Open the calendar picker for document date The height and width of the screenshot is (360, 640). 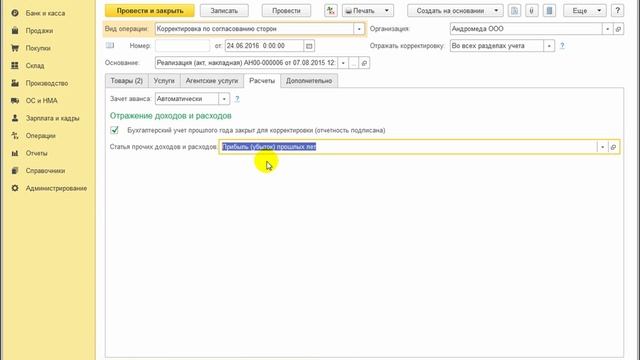(x=309, y=46)
